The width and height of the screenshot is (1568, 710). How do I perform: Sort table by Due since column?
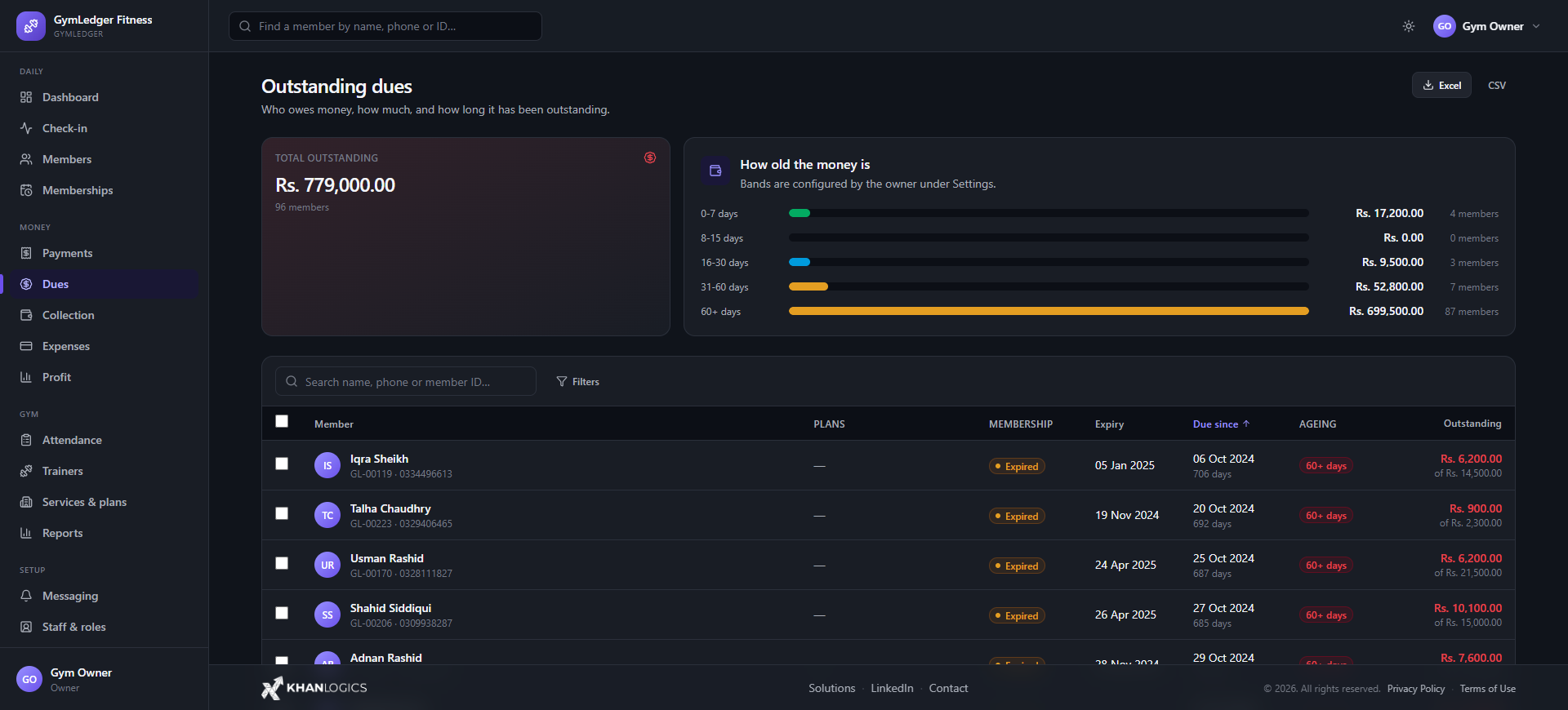coord(1221,424)
